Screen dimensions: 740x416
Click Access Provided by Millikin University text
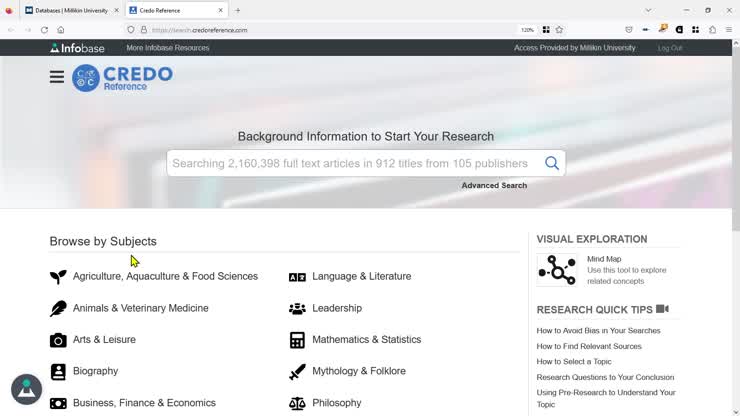click(x=574, y=48)
